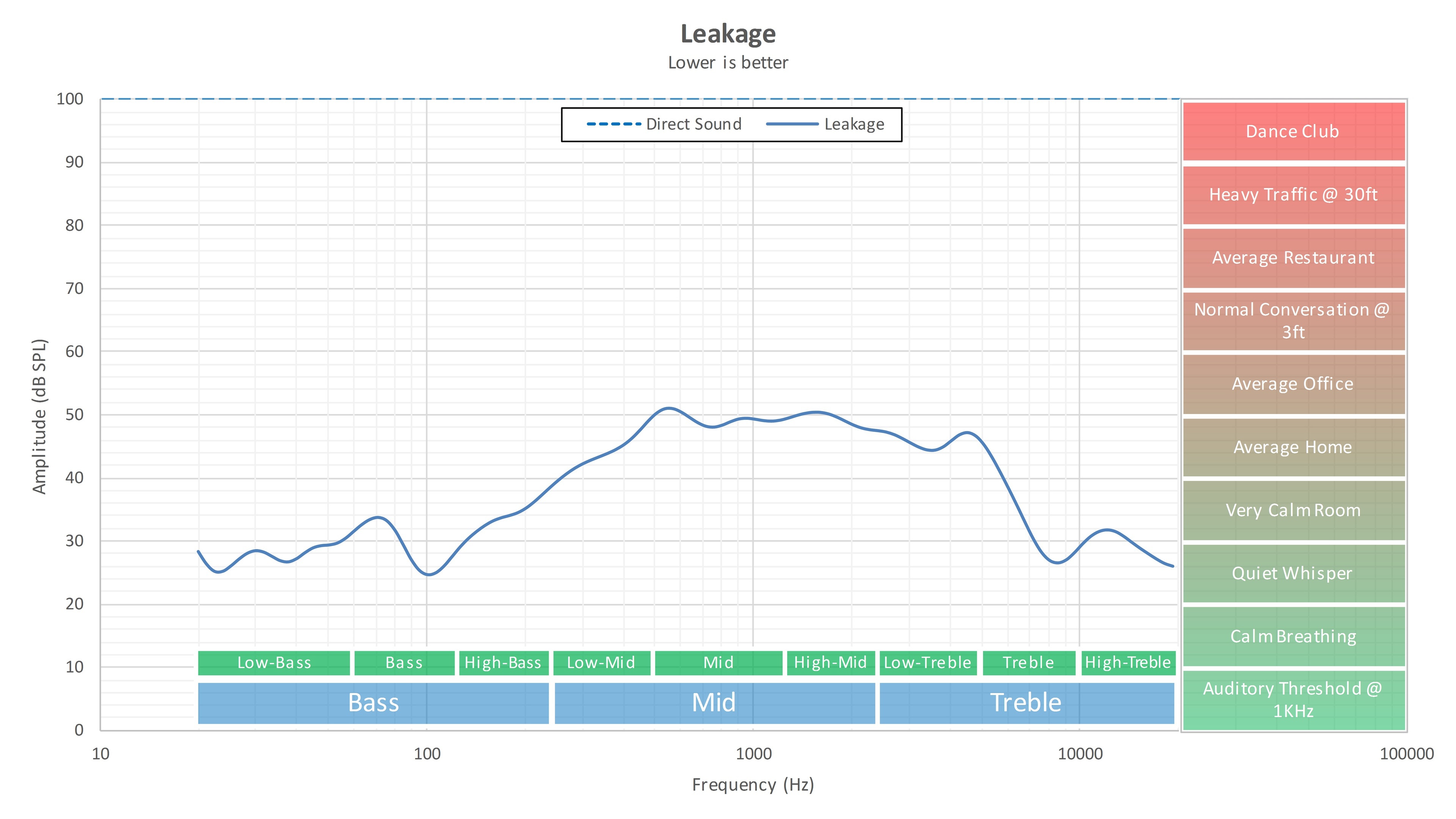
Task: Select the large blue Mid range bar
Action: click(714, 703)
